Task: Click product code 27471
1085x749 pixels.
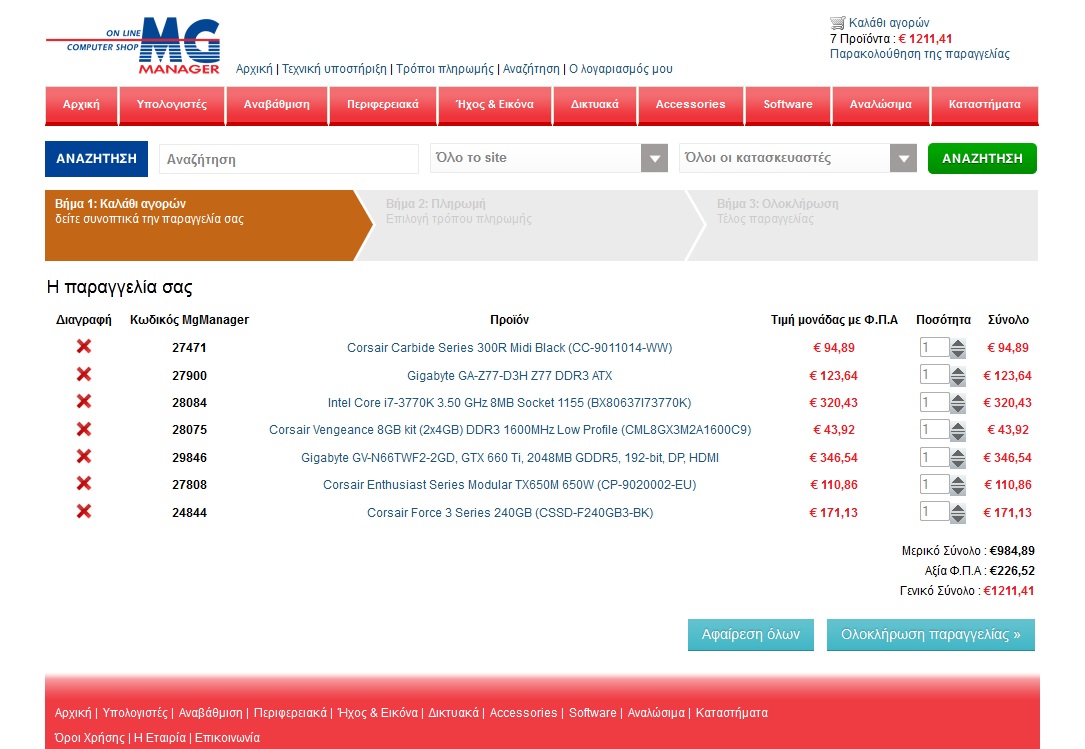Action: (189, 348)
